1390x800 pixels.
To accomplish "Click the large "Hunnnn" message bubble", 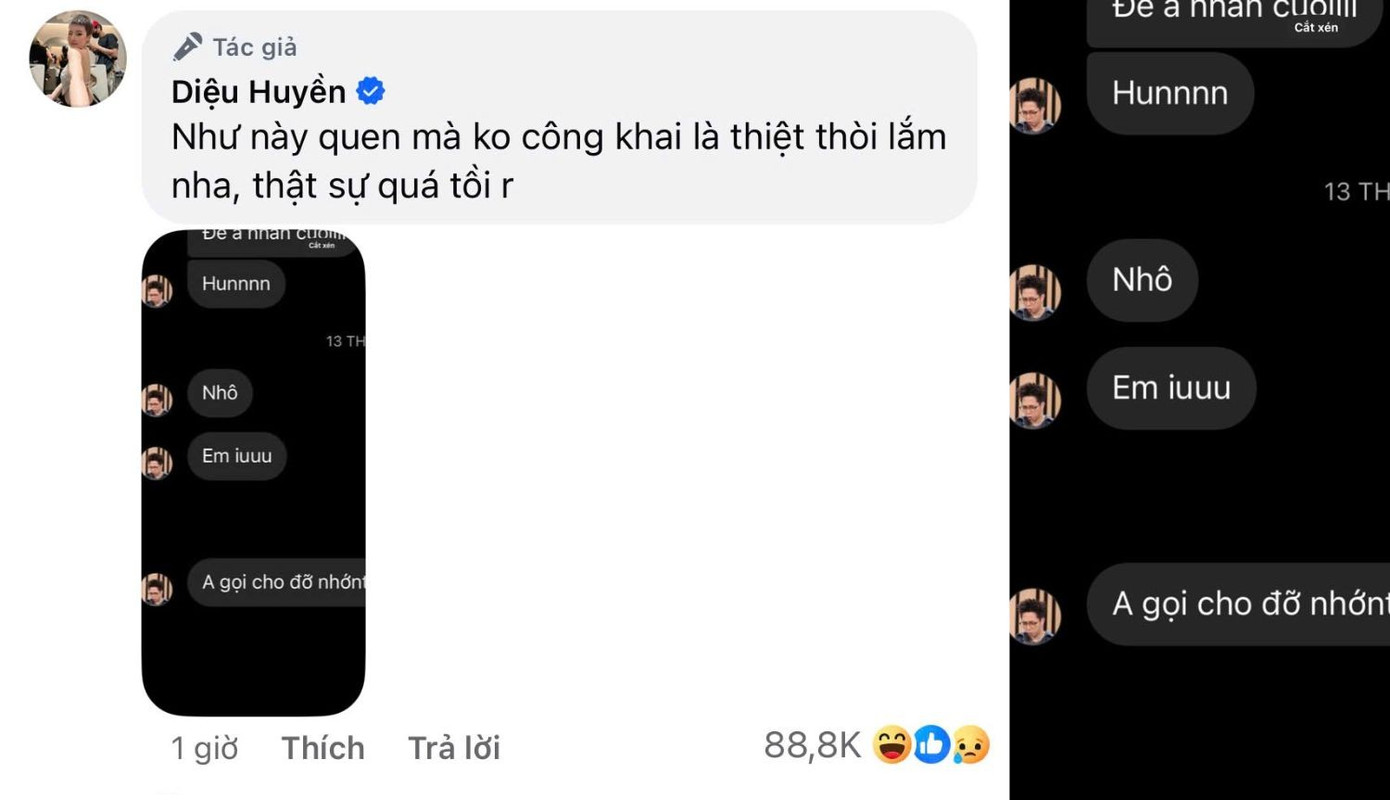I will [1170, 93].
